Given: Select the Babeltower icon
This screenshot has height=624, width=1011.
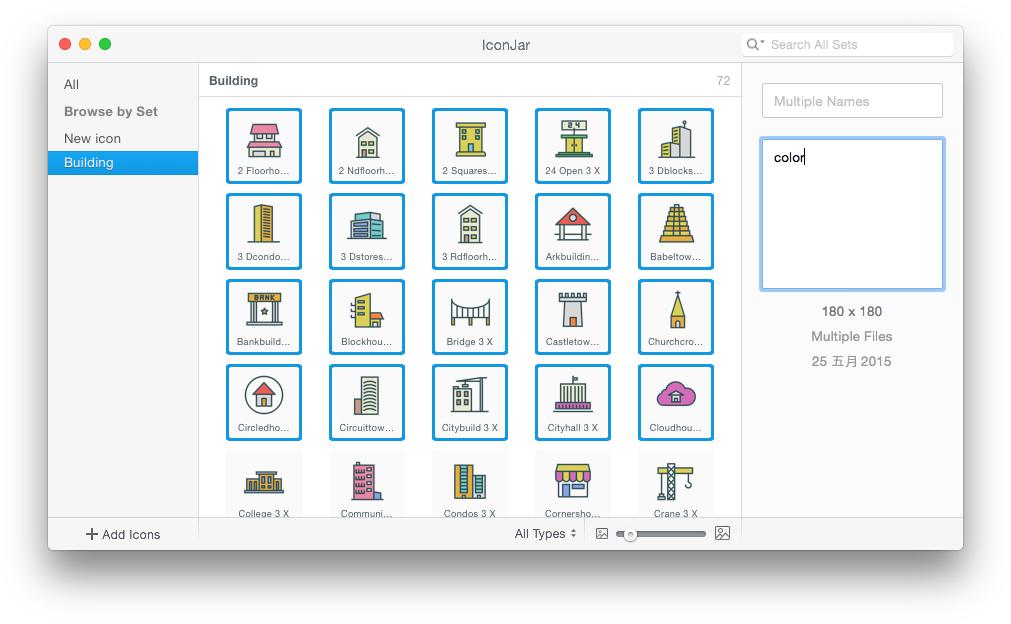Looking at the screenshot, I should (675, 231).
